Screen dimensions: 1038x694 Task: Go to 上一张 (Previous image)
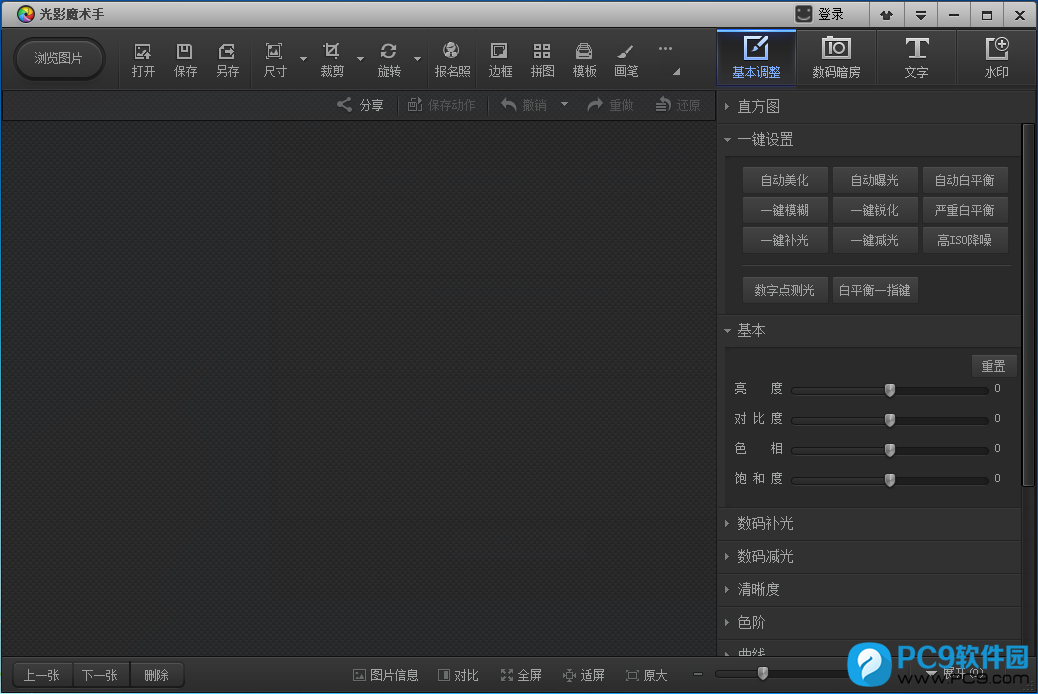pyautogui.click(x=42, y=675)
